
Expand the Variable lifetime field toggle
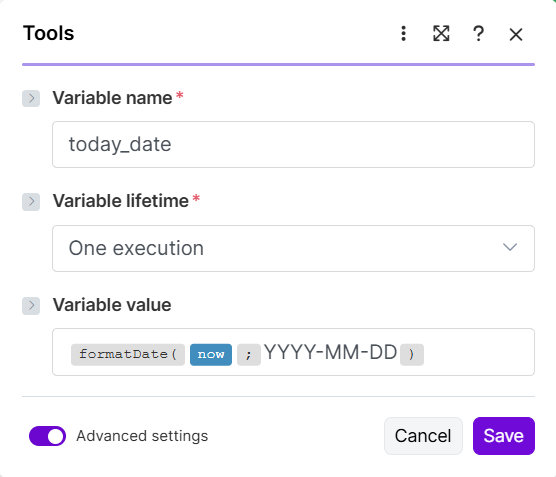(31, 202)
